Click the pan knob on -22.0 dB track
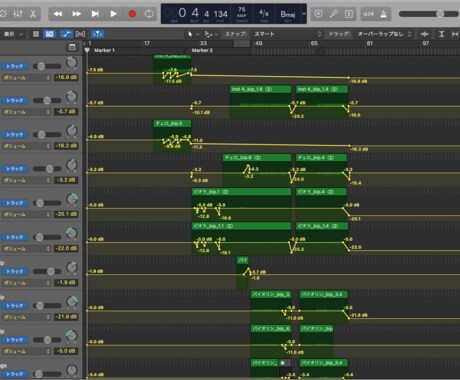 pyautogui.click(x=72, y=233)
